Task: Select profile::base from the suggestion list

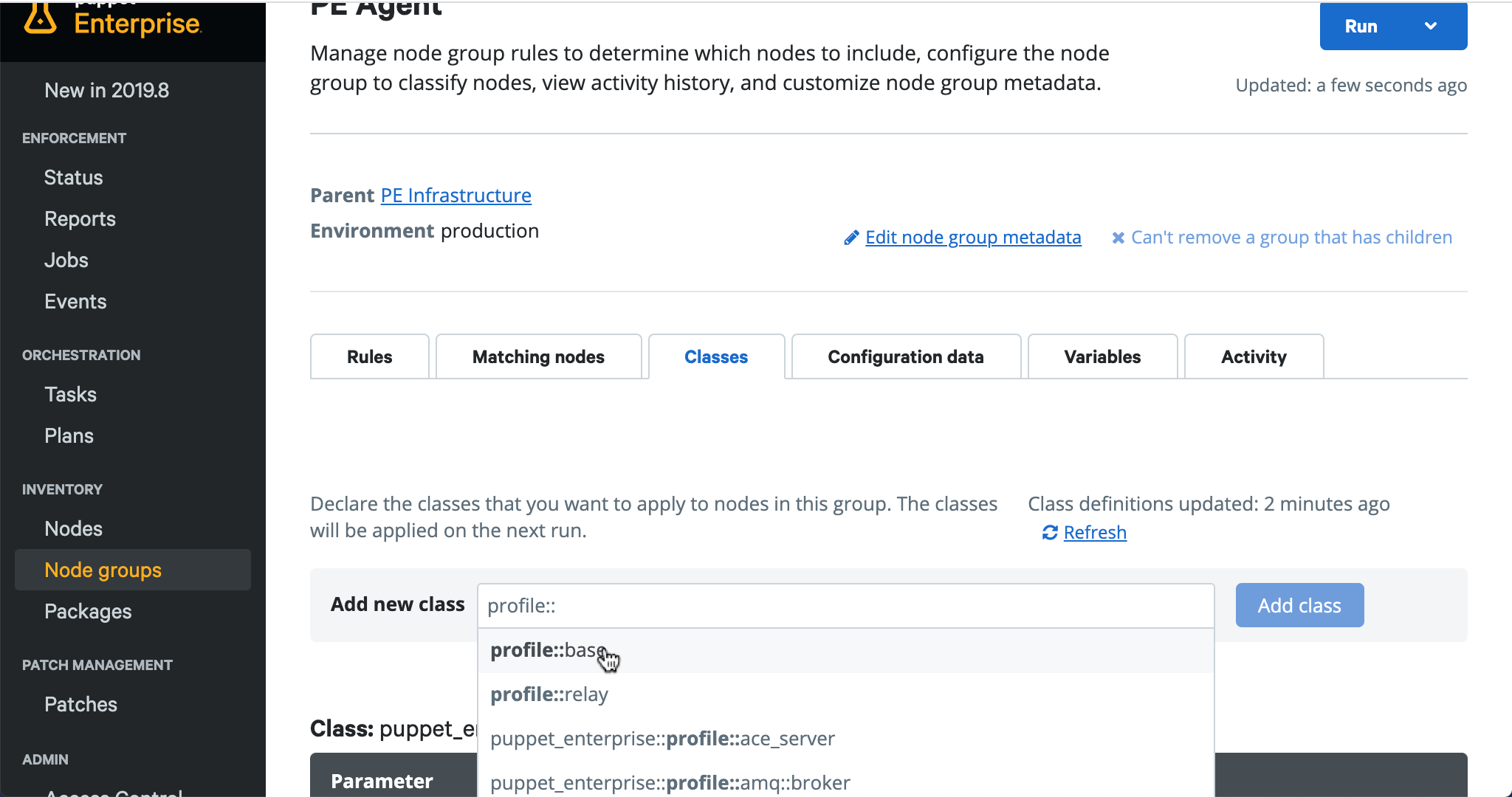Action: pyautogui.click(x=548, y=650)
